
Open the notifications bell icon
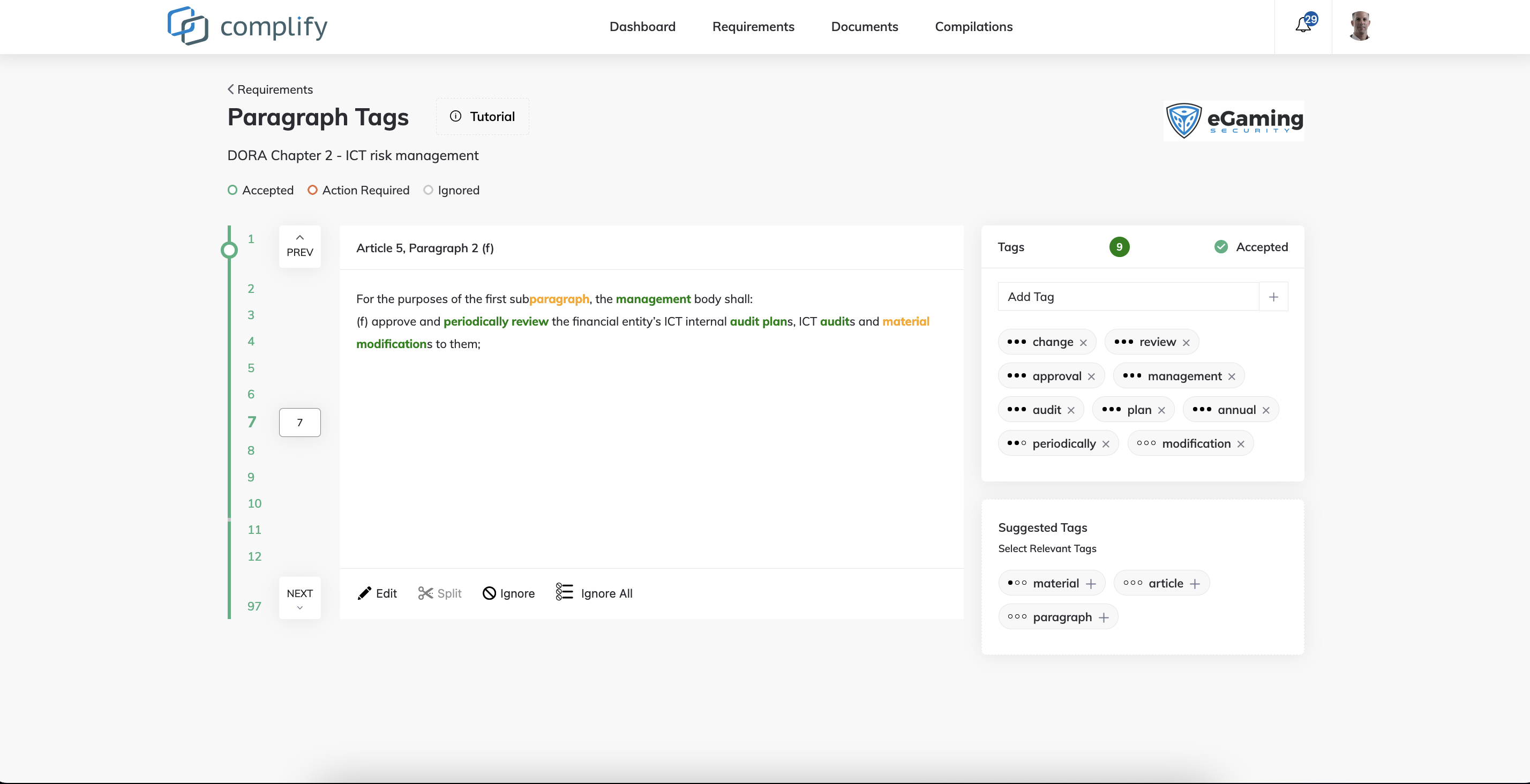click(x=1302, y=26)
